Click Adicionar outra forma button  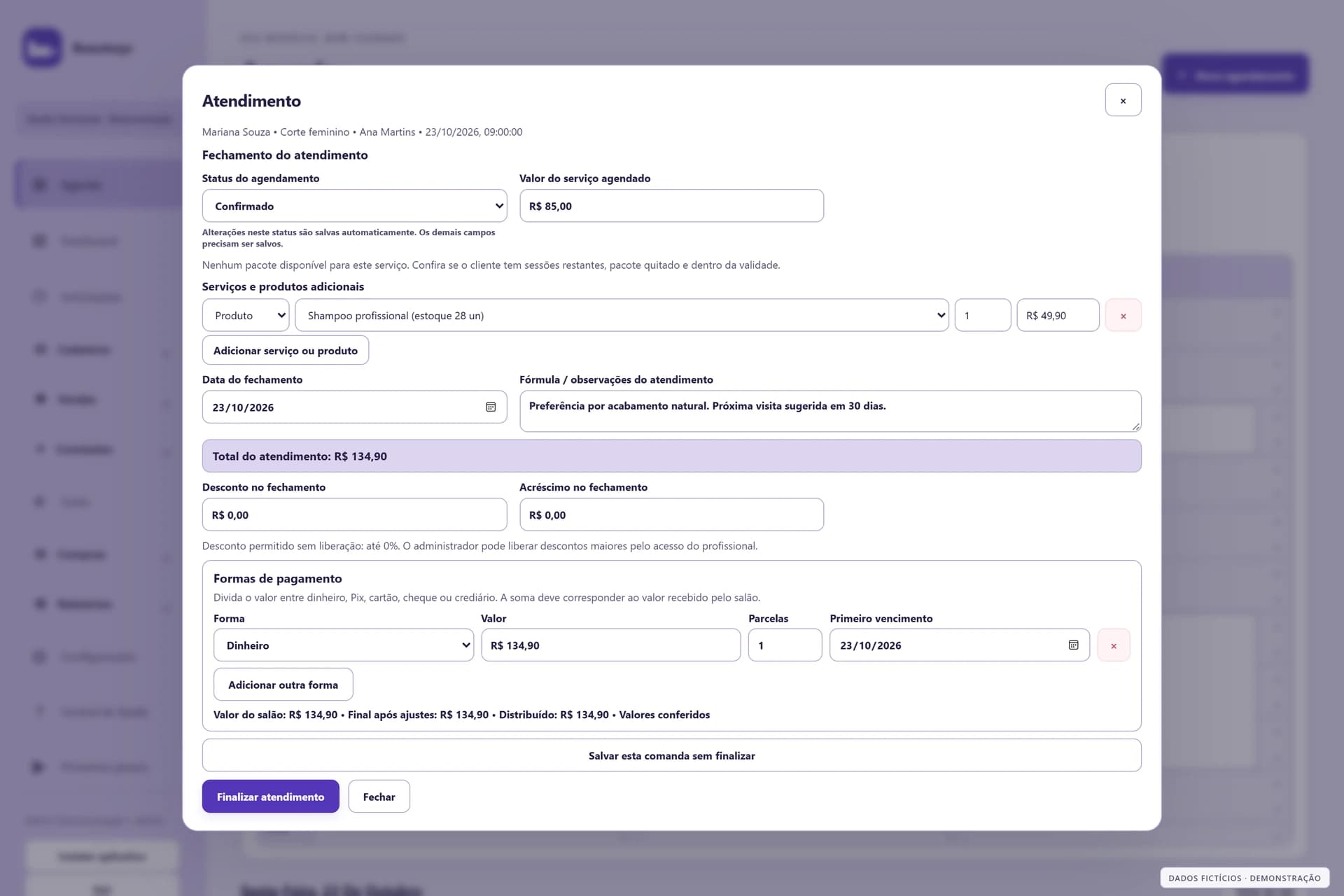[283, 685]
